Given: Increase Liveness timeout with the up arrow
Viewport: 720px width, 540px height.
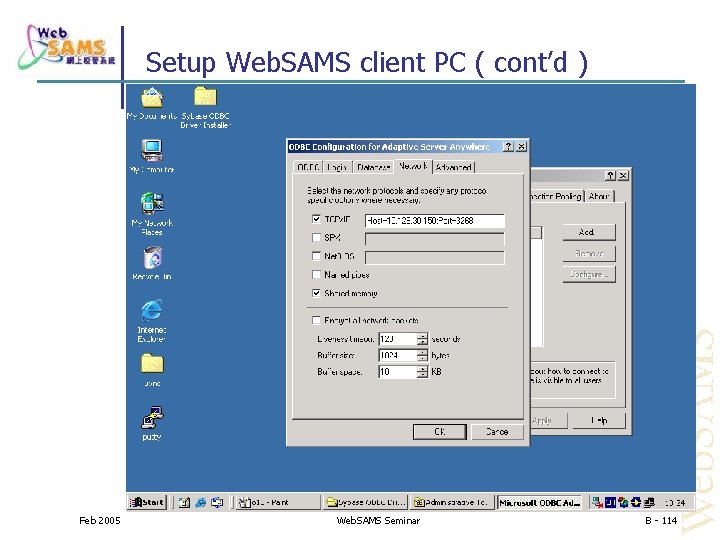Looking at the screenshot, I should [422, 336].
